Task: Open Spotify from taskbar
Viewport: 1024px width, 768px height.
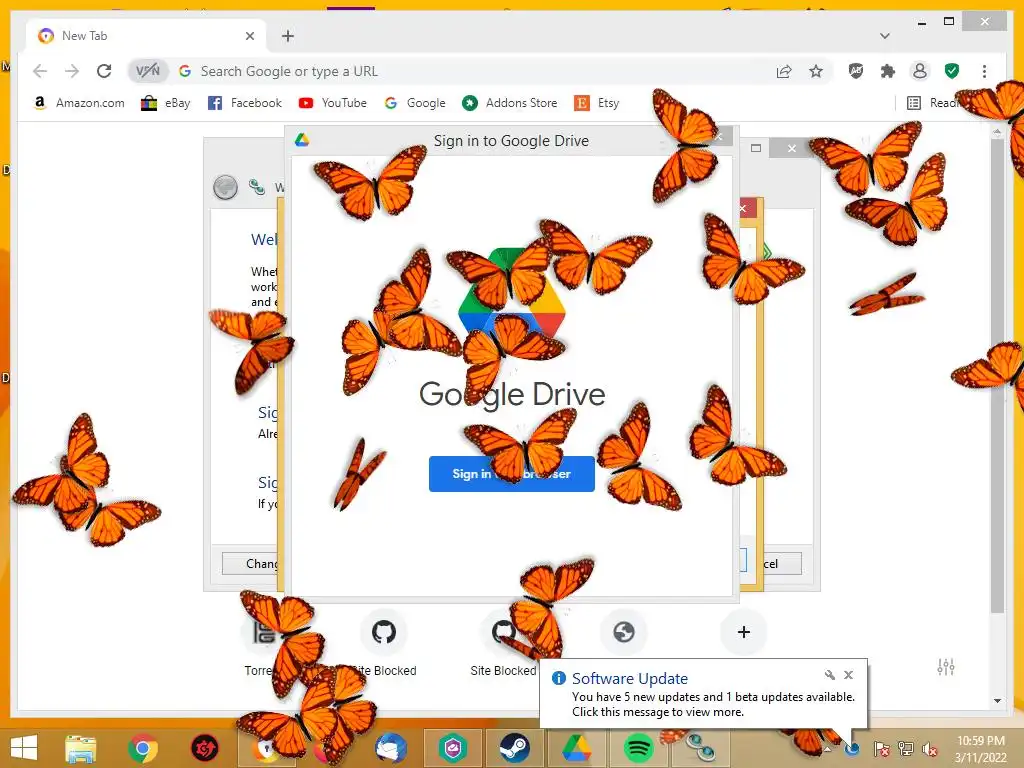Action: (x=638, y=748)
